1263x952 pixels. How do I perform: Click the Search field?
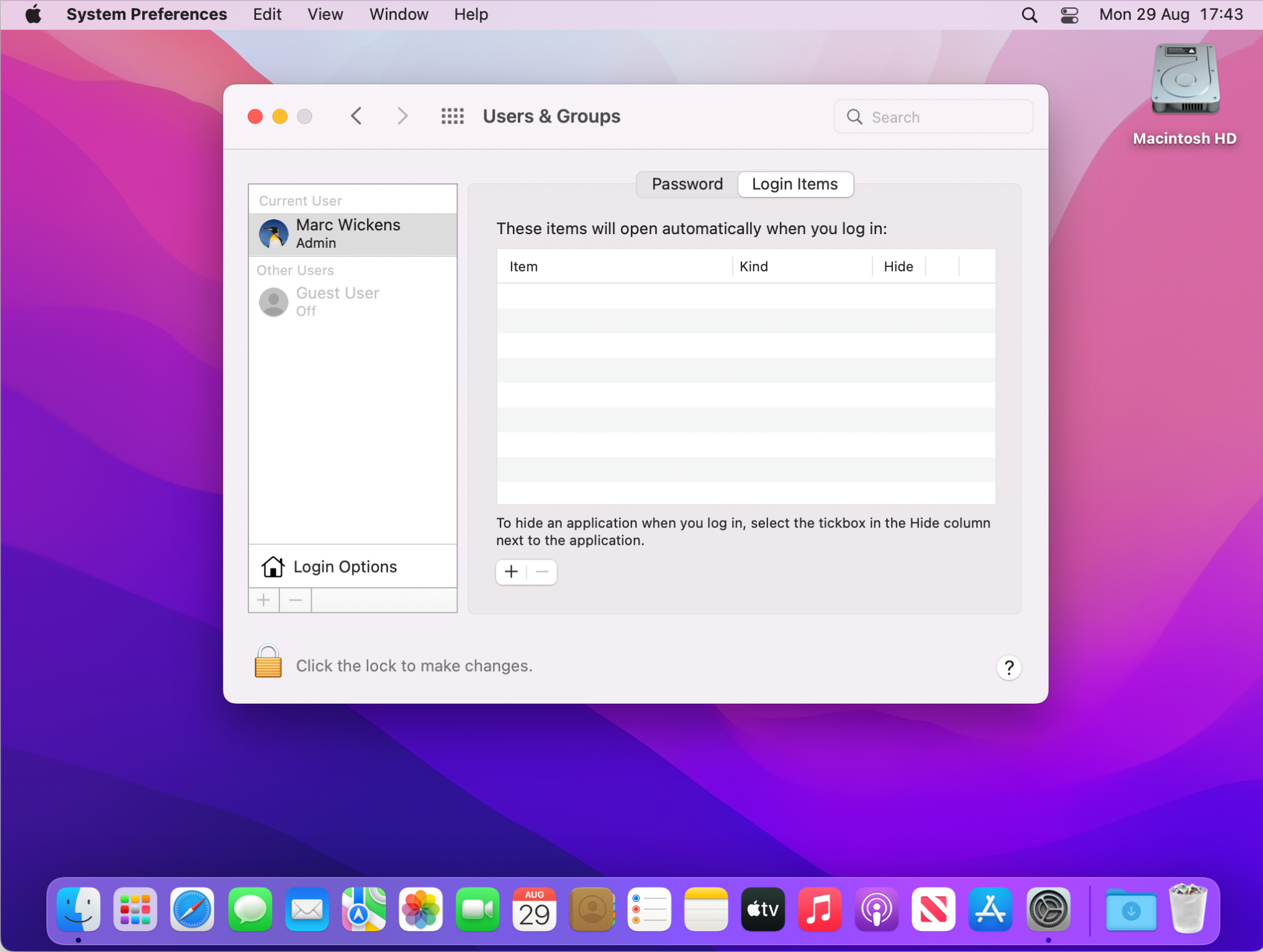[x=933, y=117]
